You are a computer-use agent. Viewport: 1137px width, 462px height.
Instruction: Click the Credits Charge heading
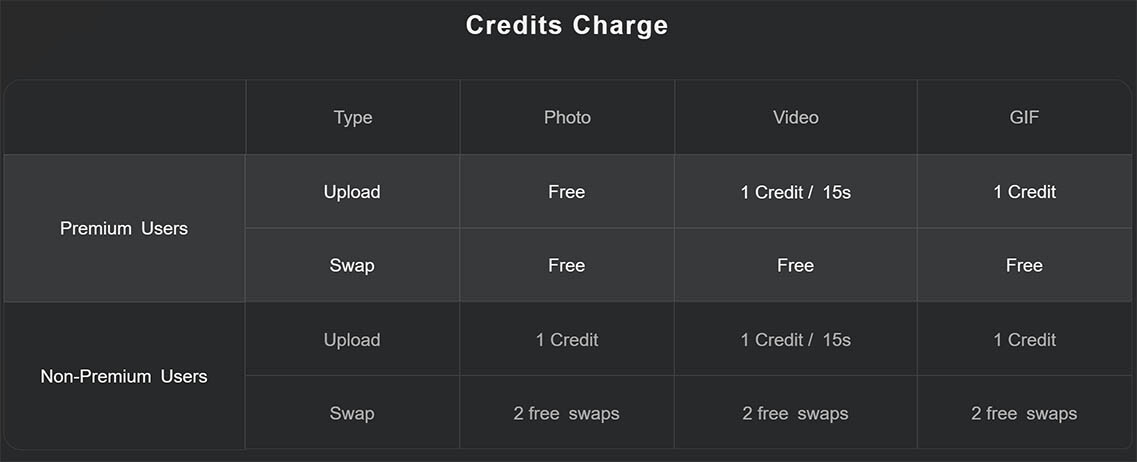[x=566, y=25]
